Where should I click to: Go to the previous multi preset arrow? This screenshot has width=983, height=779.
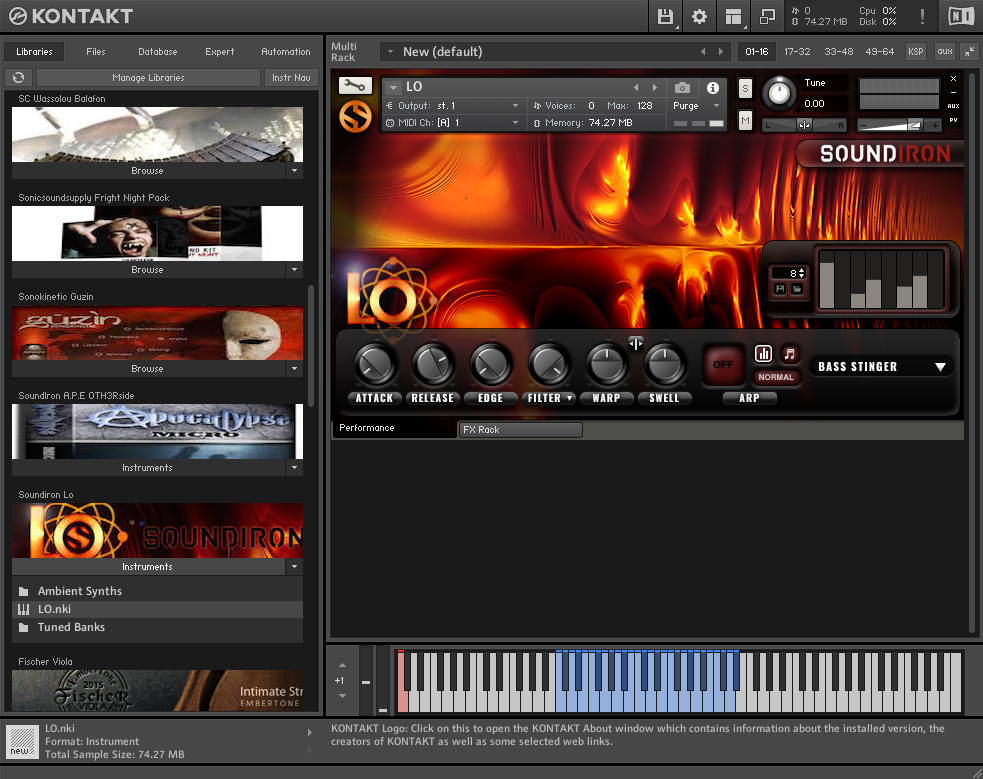pos(703,51)
